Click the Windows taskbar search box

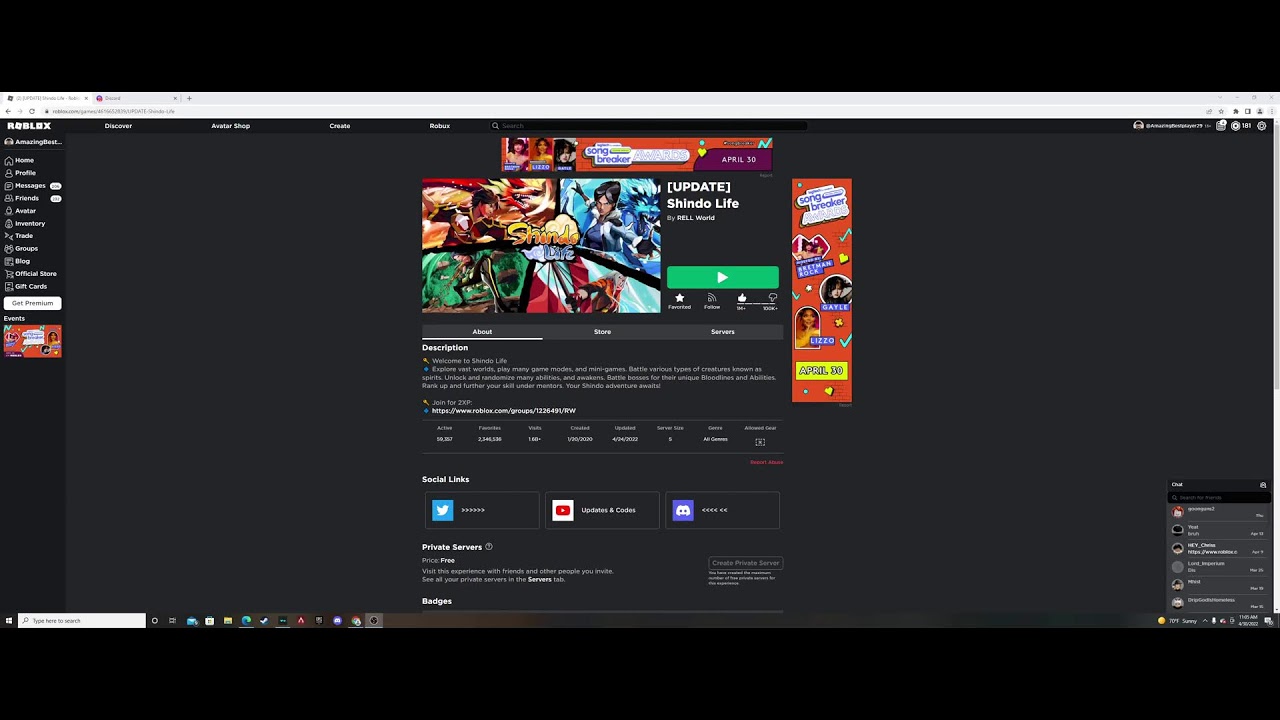pos(82,621)
